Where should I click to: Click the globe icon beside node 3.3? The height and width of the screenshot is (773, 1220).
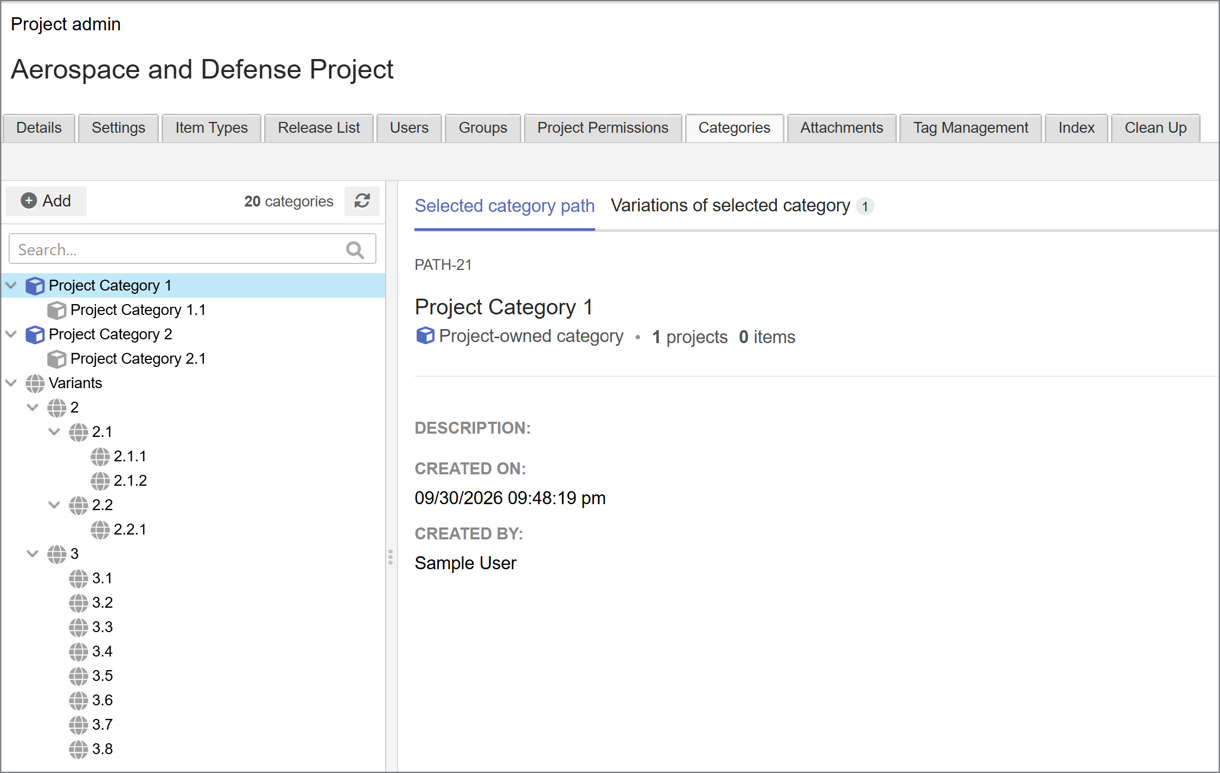[x=79, y=627]
